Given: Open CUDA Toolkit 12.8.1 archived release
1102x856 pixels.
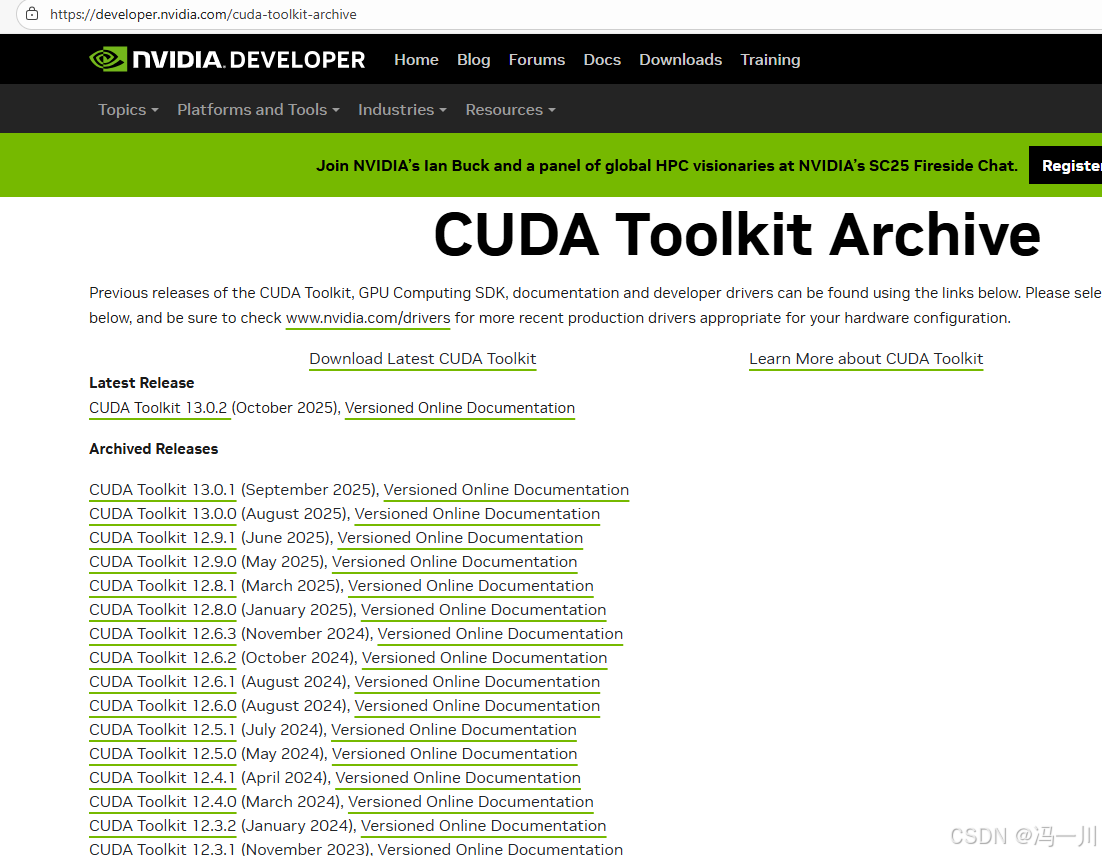Looking at the screenshot, I should point(162,585).
